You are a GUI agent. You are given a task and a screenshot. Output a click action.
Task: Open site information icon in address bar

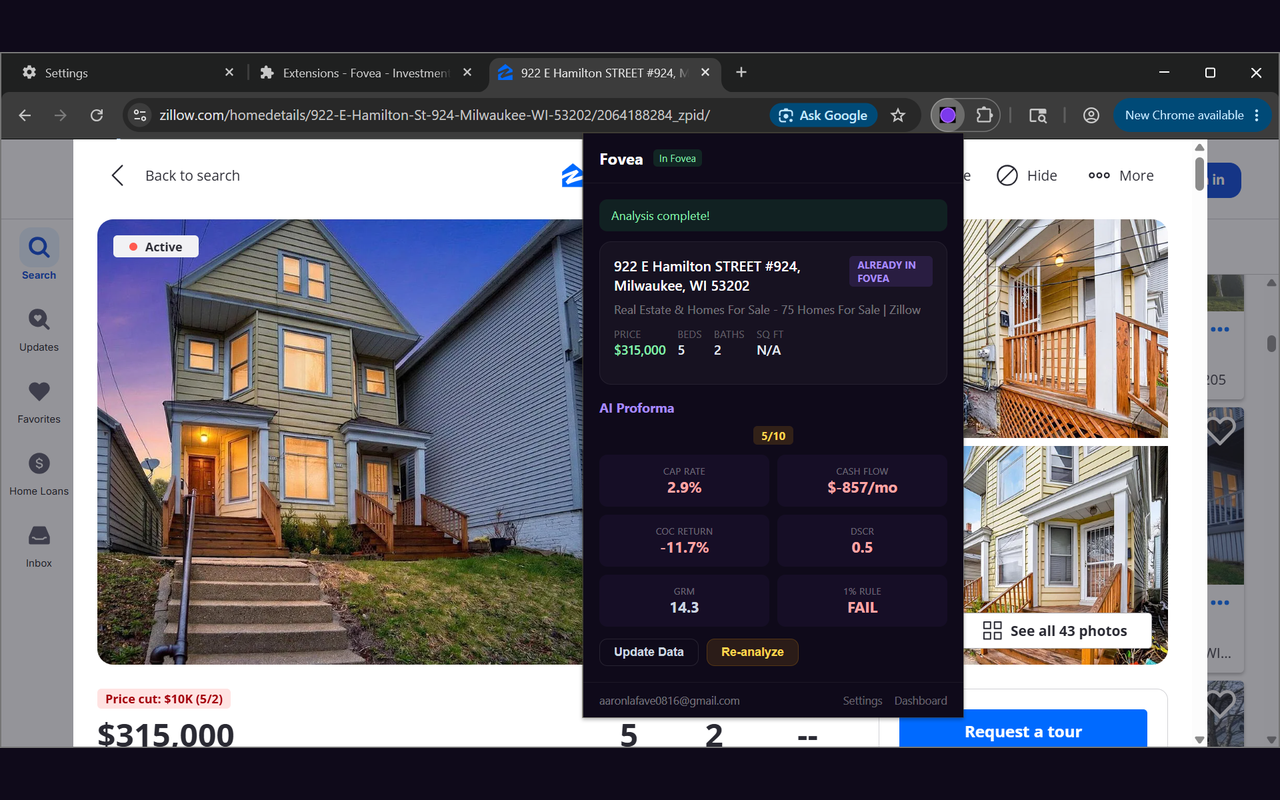click(140, 115)
